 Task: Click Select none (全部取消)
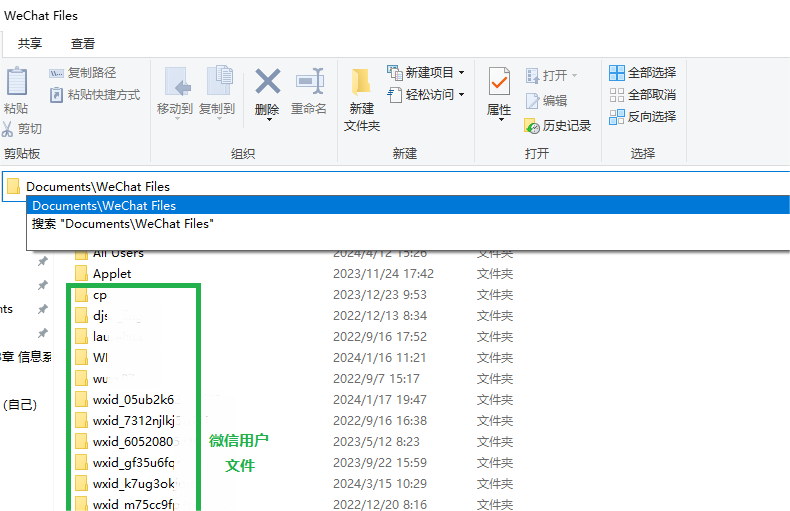point(642,95)
